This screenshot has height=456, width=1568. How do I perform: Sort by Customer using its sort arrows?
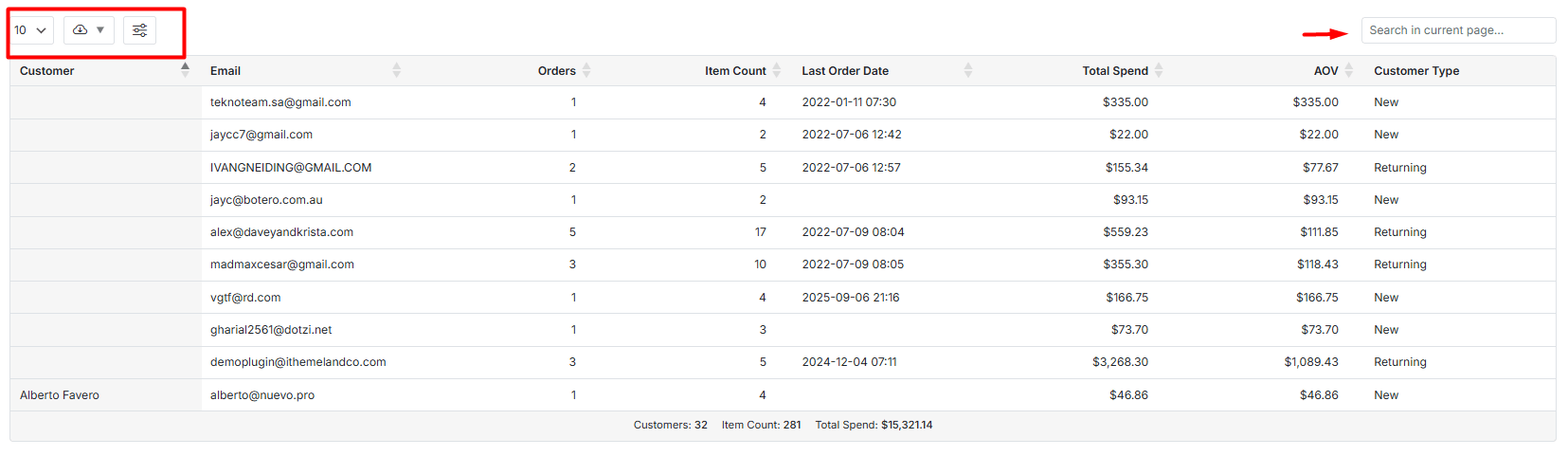pyautogui.click(x=185, y=69)
